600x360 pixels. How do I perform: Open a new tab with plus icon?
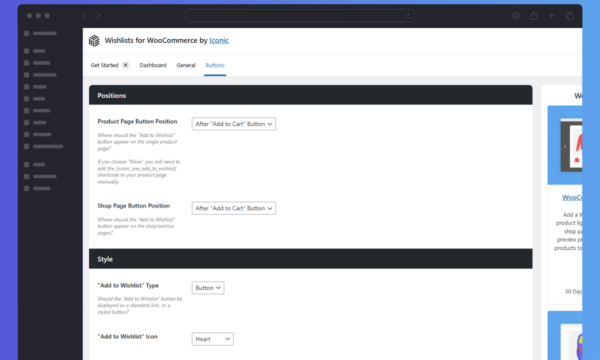pyautogui.click(x=551, y=16)
